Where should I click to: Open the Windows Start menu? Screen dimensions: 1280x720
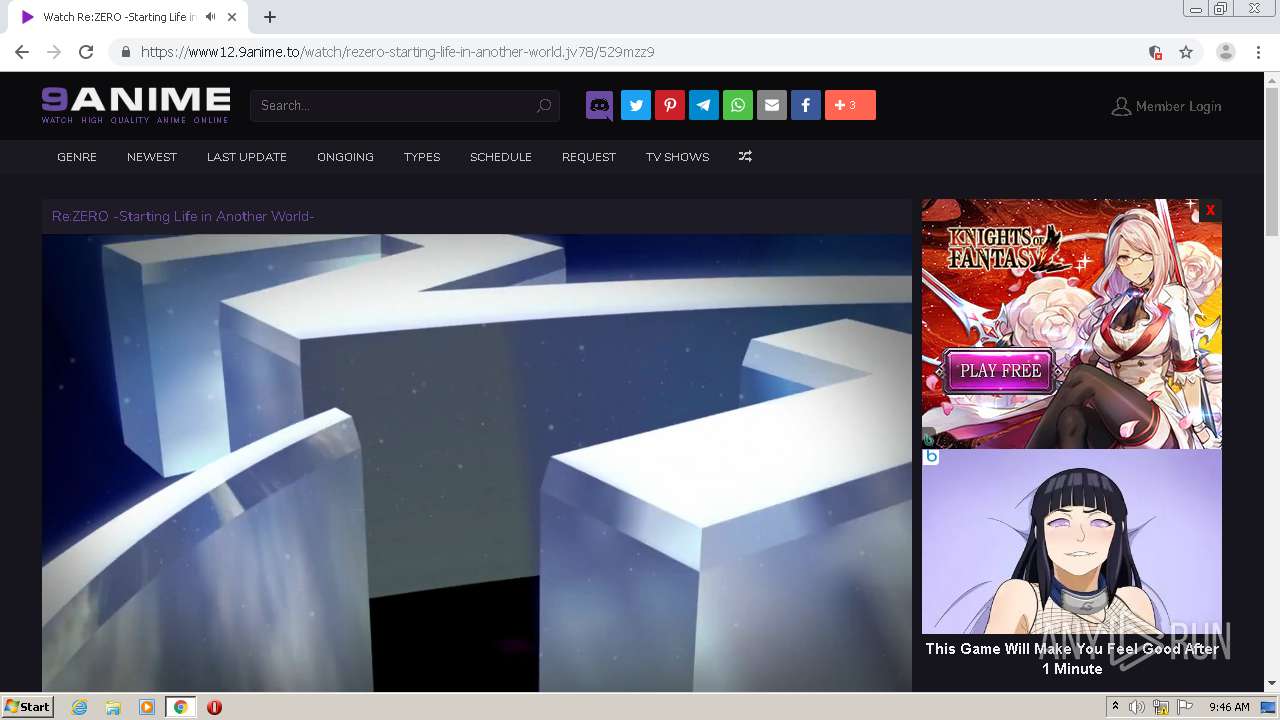coord(27,707)
